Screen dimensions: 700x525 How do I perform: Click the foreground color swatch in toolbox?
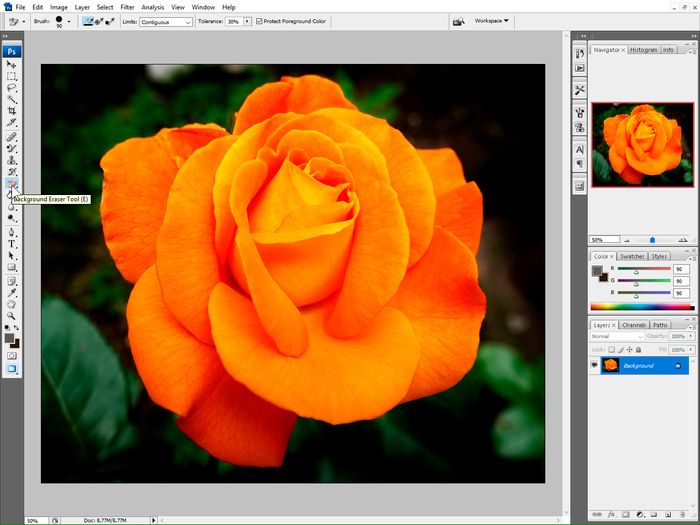(x=10, y=338)
